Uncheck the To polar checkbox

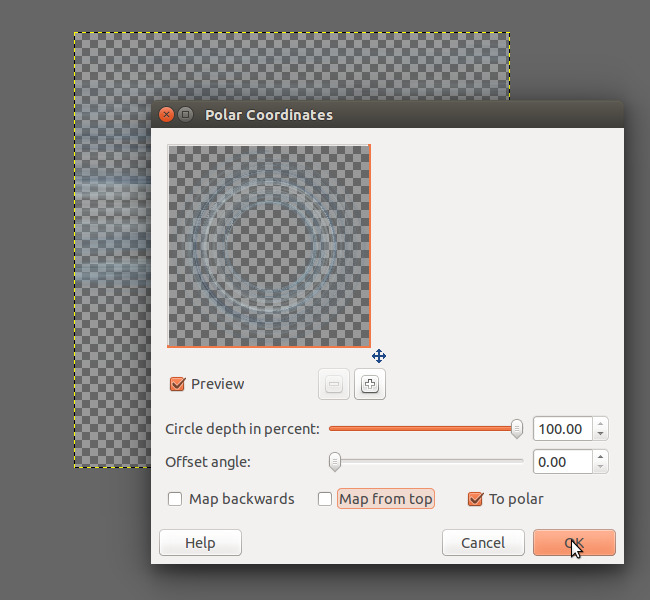pos(475,499)
